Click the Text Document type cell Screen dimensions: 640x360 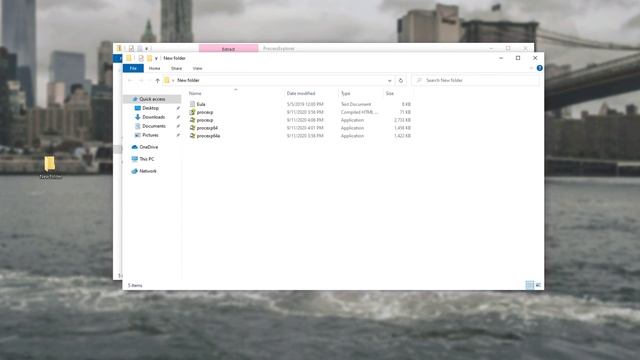[x=356, y=104]
